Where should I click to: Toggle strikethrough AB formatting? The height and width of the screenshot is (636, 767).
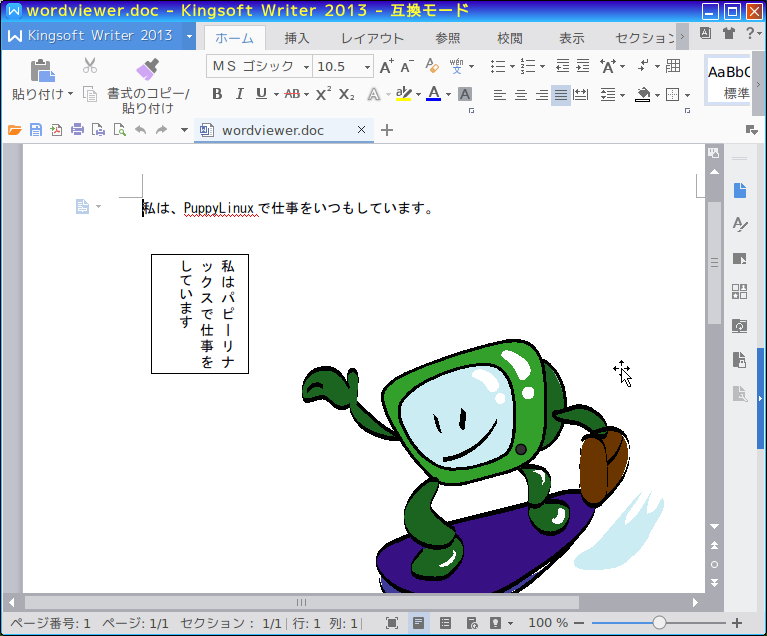(x=293, y=94)
